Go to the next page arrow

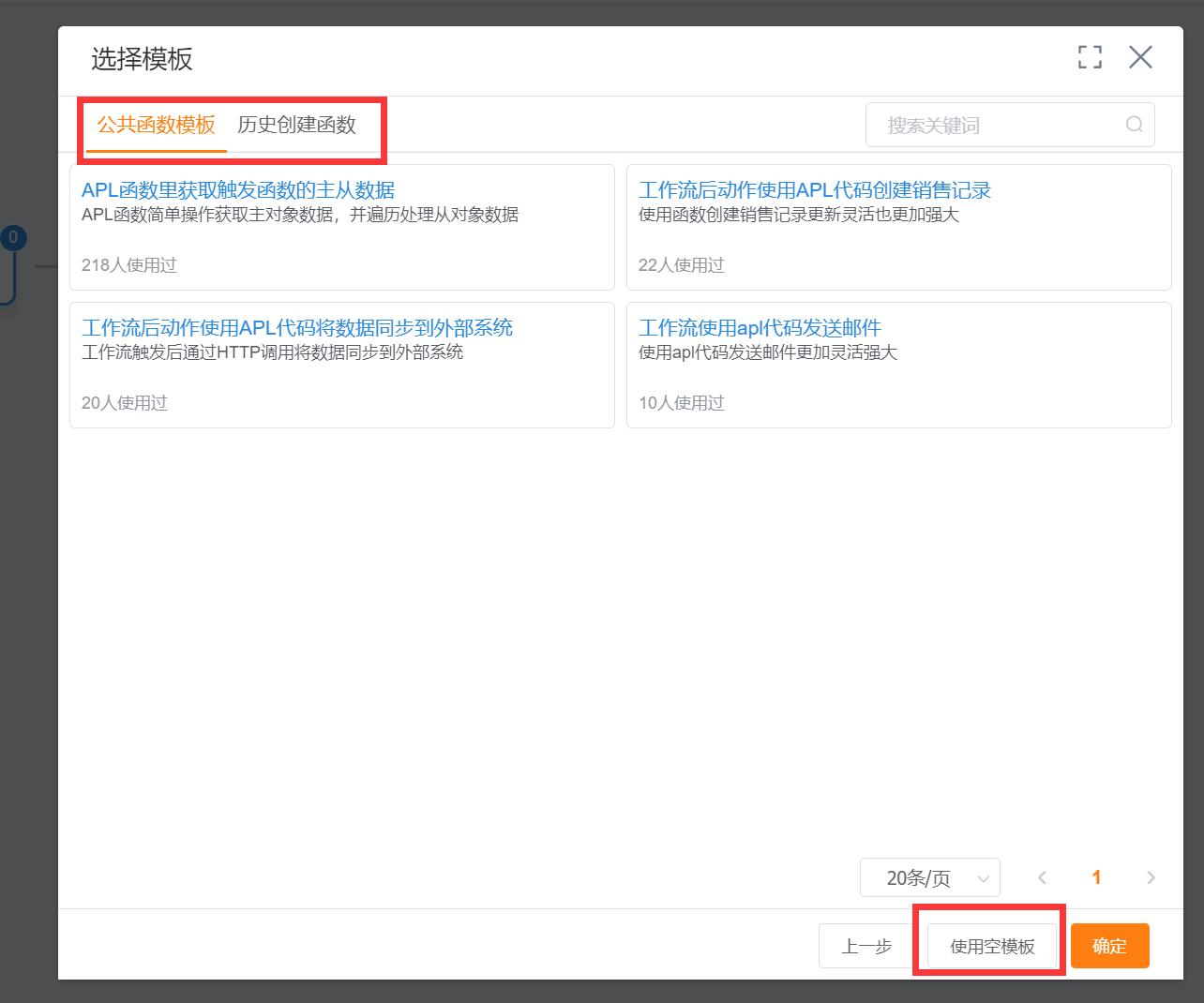coord(1151,877)
